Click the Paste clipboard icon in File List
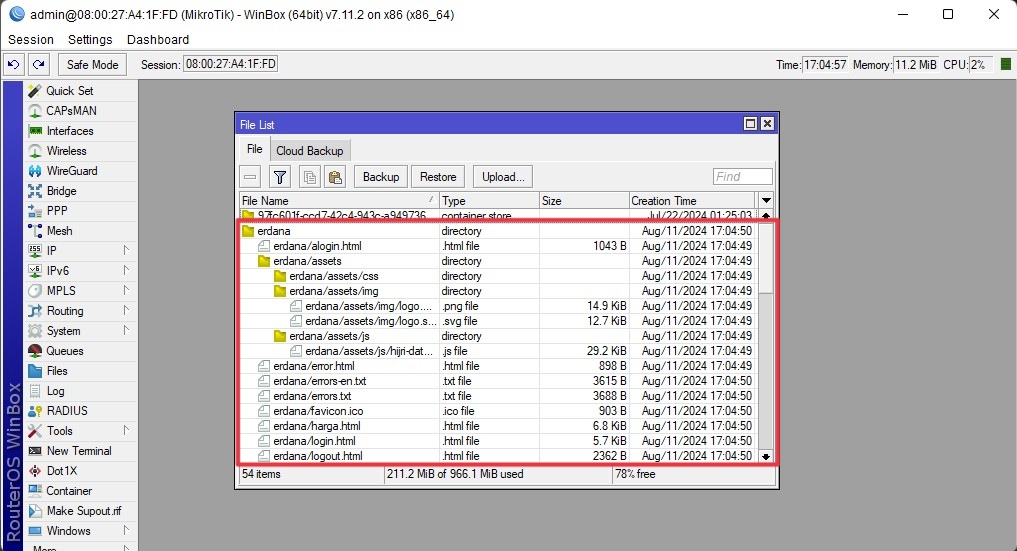1017x551 pixels. tap(335, 177)
